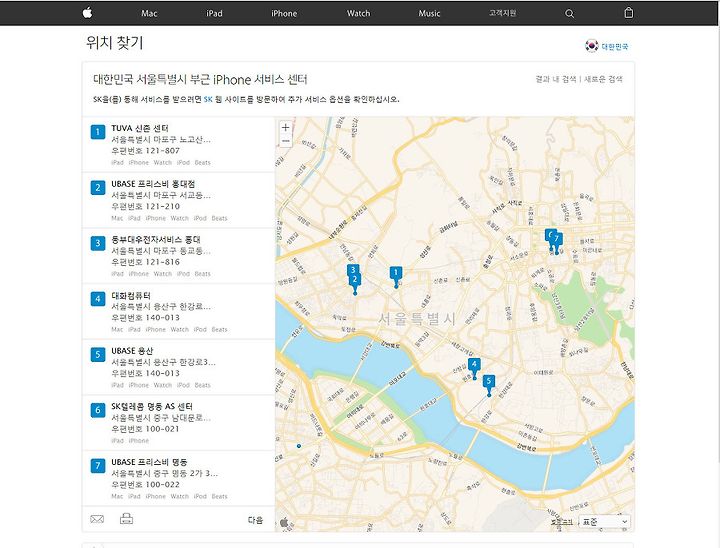Click list badge 4 for 대화컴퓨터

[97, 299]
